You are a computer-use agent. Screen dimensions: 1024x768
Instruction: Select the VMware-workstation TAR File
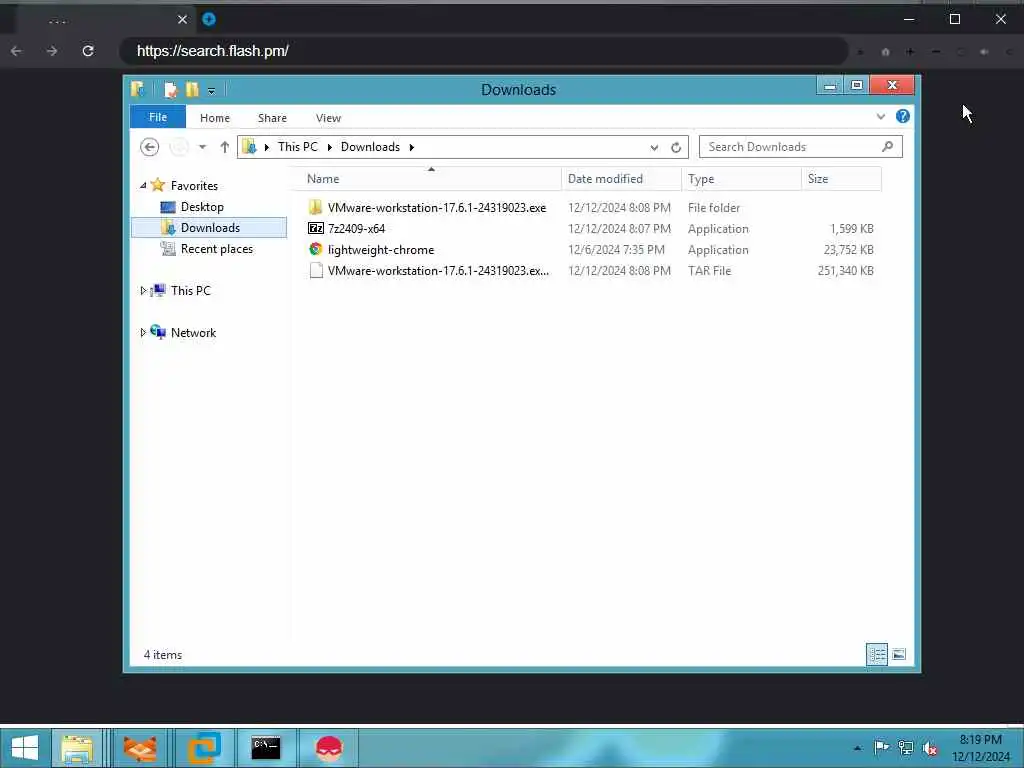pyautogui.click(x=591, y=270)
